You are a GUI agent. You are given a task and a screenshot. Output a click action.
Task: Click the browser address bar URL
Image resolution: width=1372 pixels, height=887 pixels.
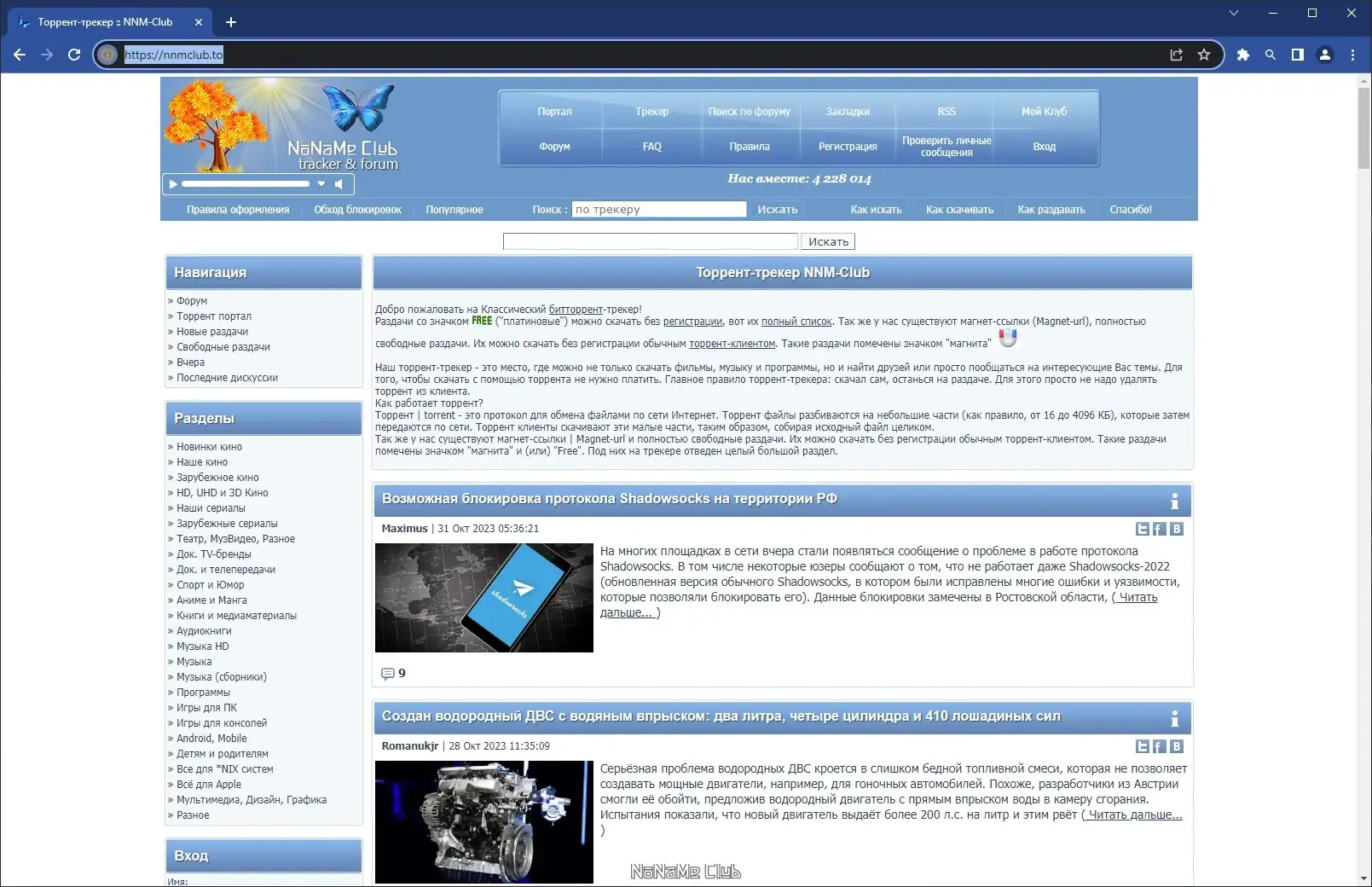click(x=174, y=55)
